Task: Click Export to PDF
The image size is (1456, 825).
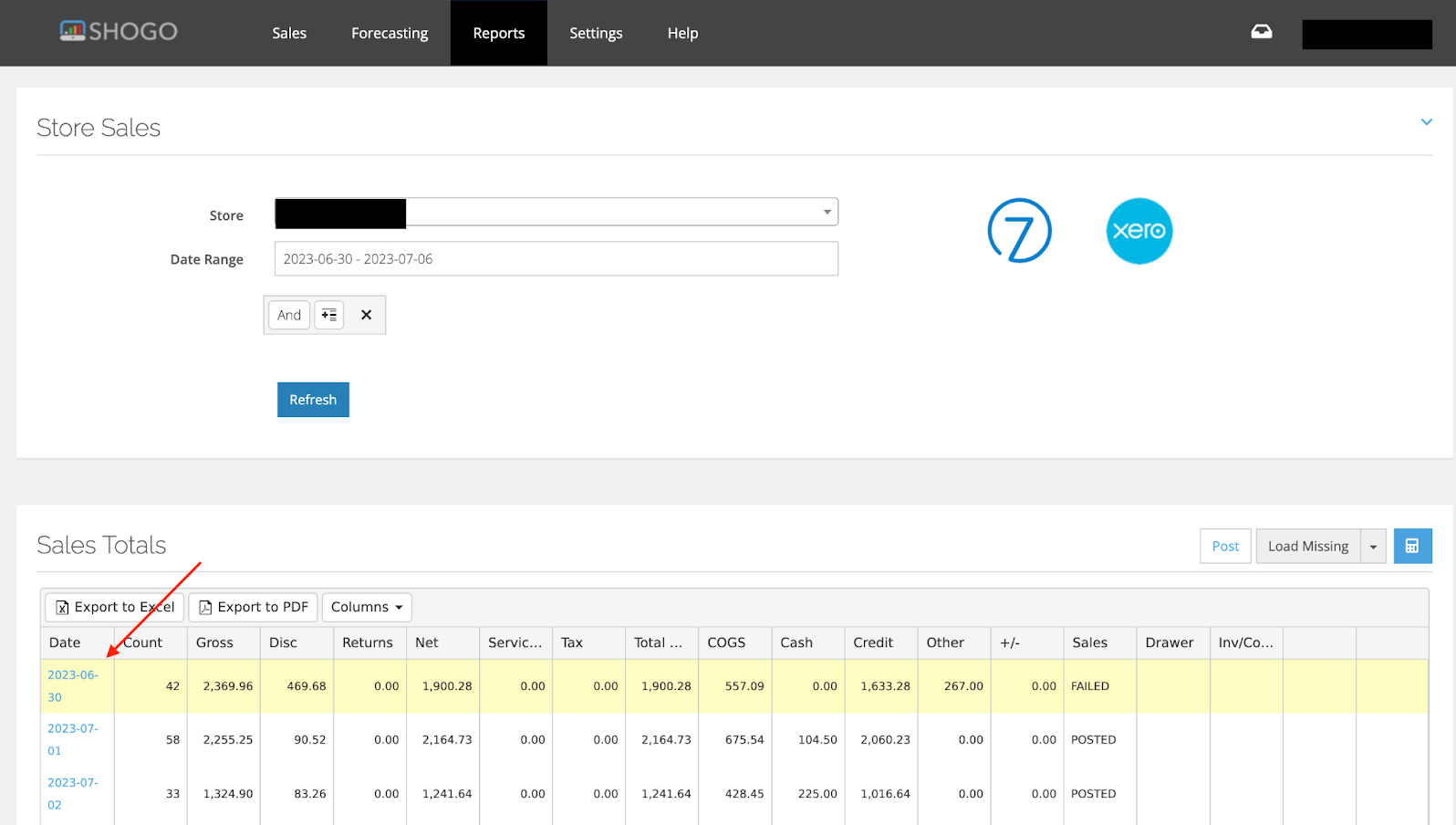Action: pos(254,607)
